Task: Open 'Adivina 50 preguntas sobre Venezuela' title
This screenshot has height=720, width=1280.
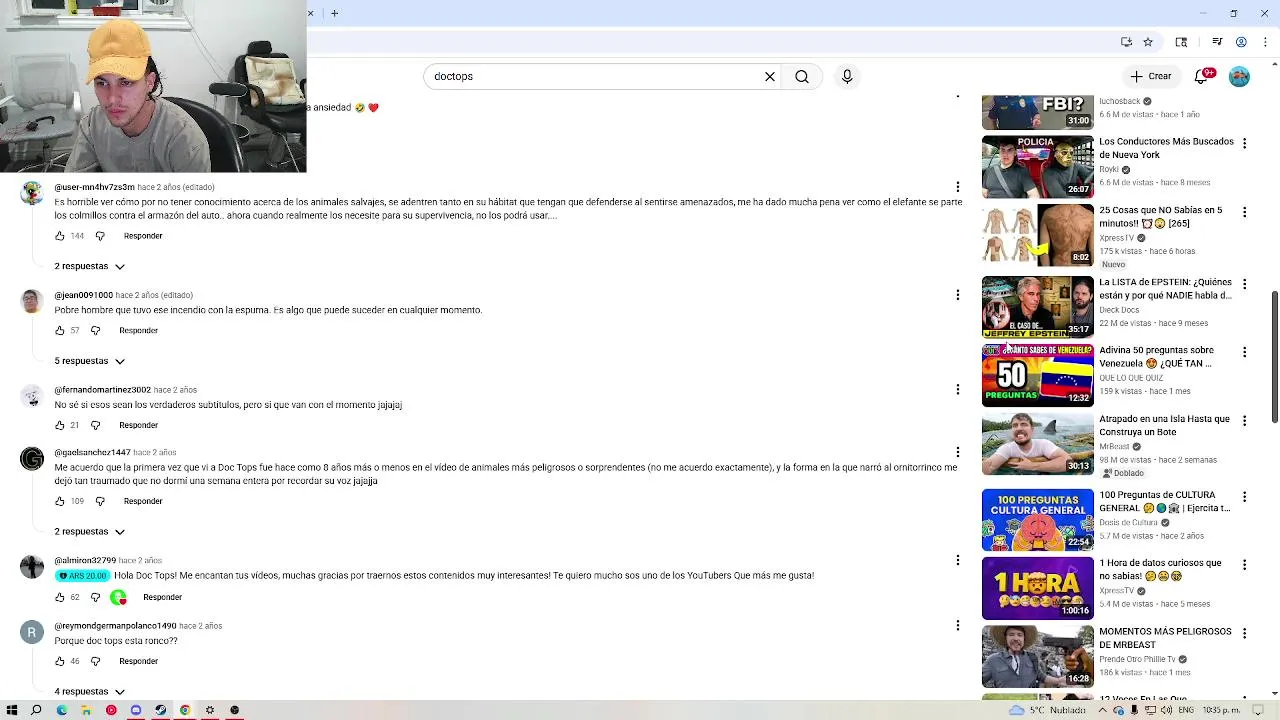Action: point(1156,357)
